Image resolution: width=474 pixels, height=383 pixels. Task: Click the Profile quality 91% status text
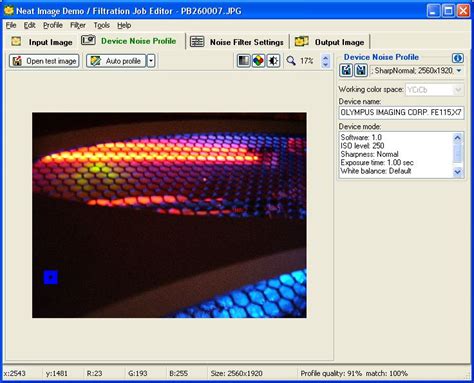pyautogui.click(x=331, y=373)
